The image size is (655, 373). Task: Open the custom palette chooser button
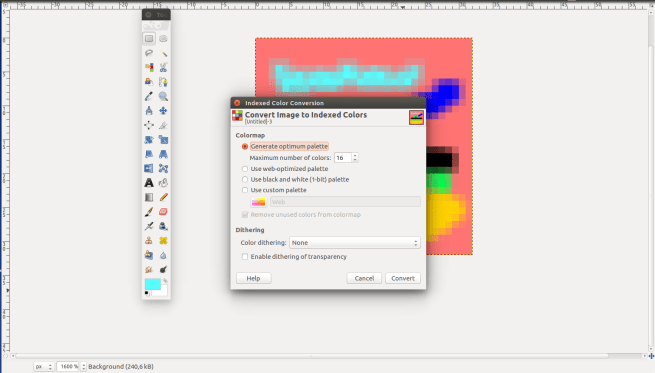[x=258, y=202]
